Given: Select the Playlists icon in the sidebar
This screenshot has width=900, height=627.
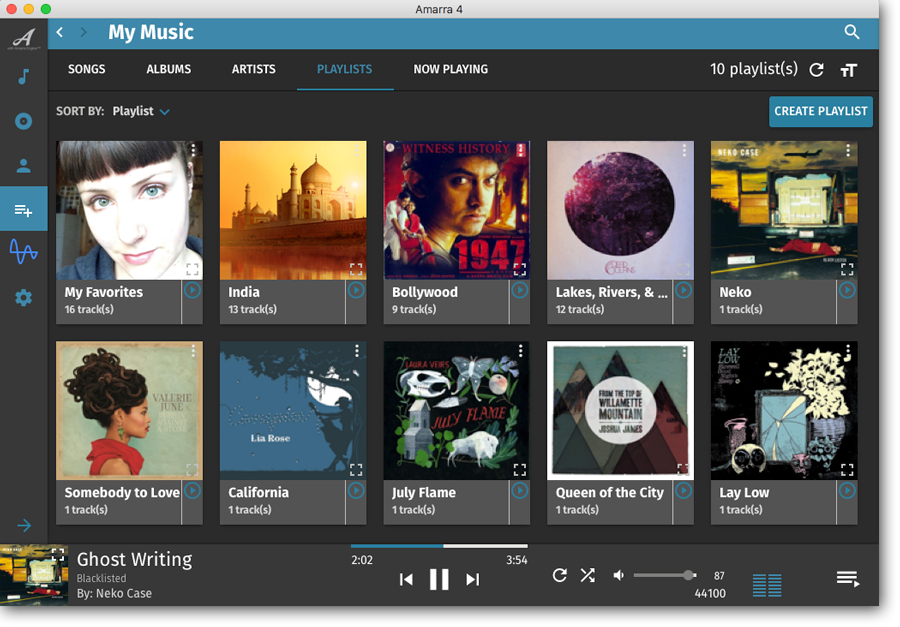Looking at the screenshot, I should click(24, 210).
